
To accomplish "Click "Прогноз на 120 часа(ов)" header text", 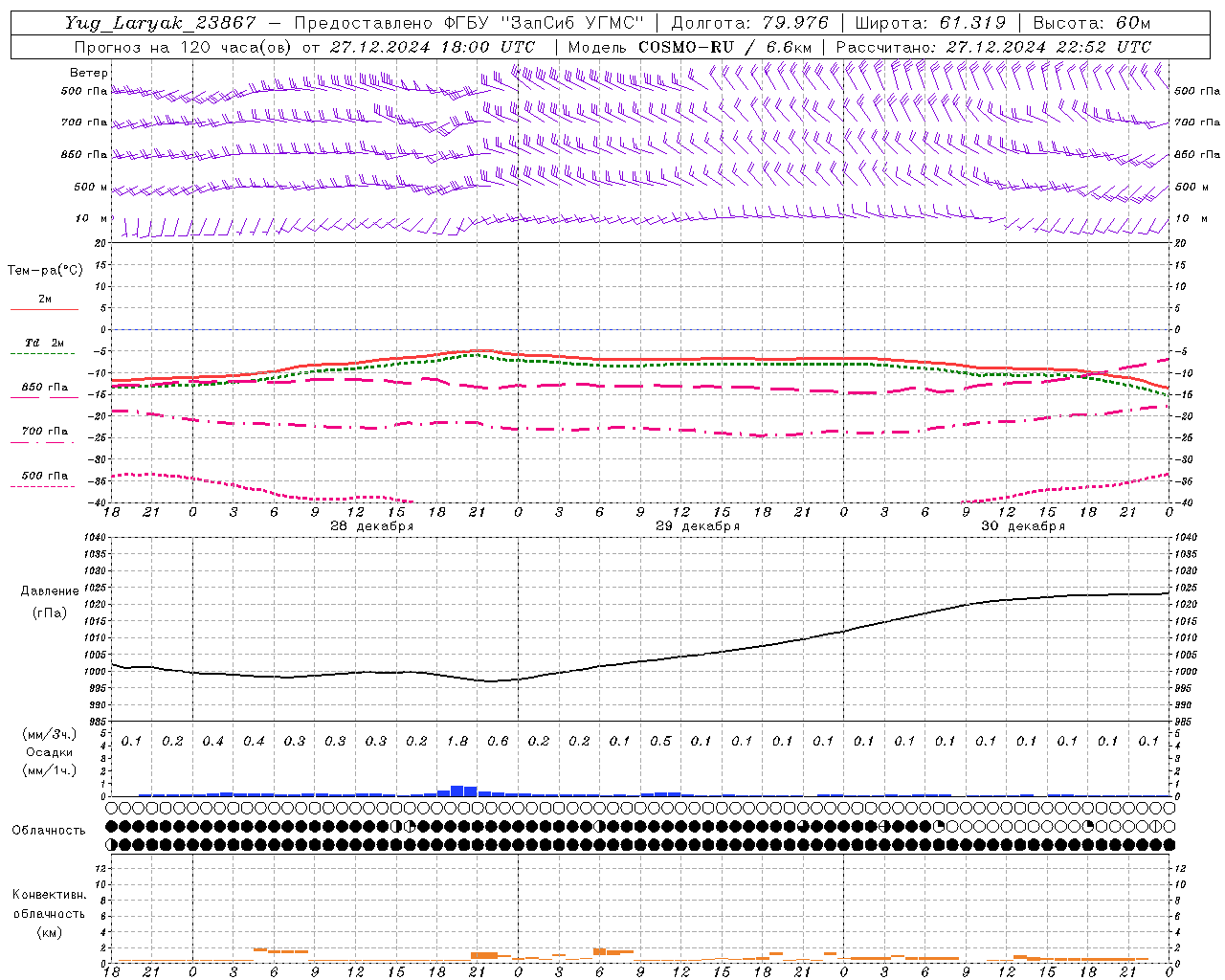I will click(184, 47).
